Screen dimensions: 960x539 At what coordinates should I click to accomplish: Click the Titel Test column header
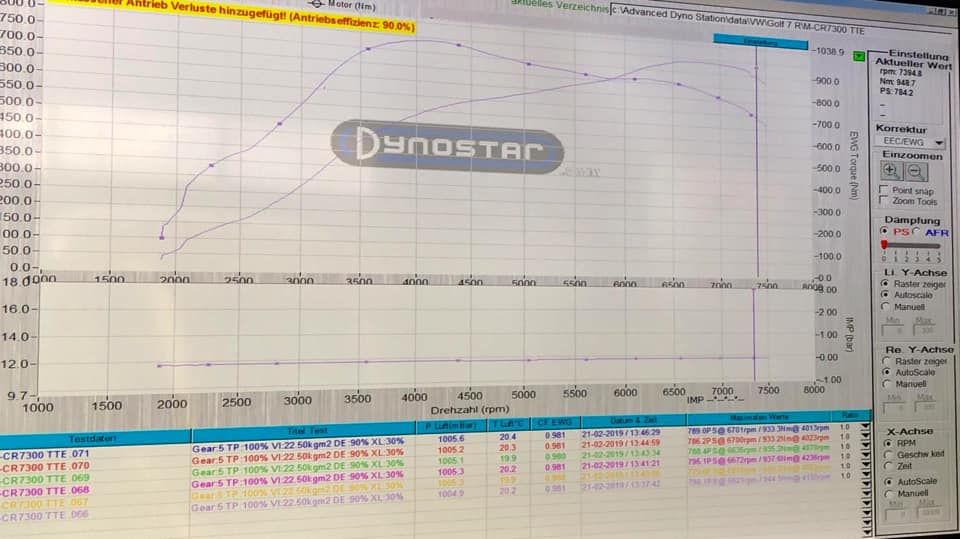pos(304,431)
